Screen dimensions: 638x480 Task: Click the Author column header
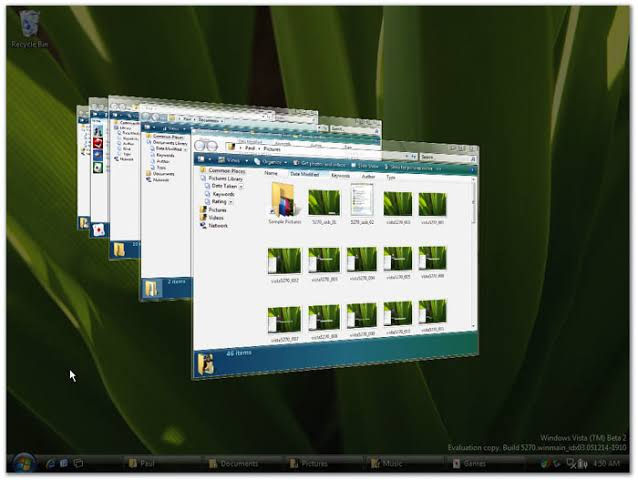(368, 177)
